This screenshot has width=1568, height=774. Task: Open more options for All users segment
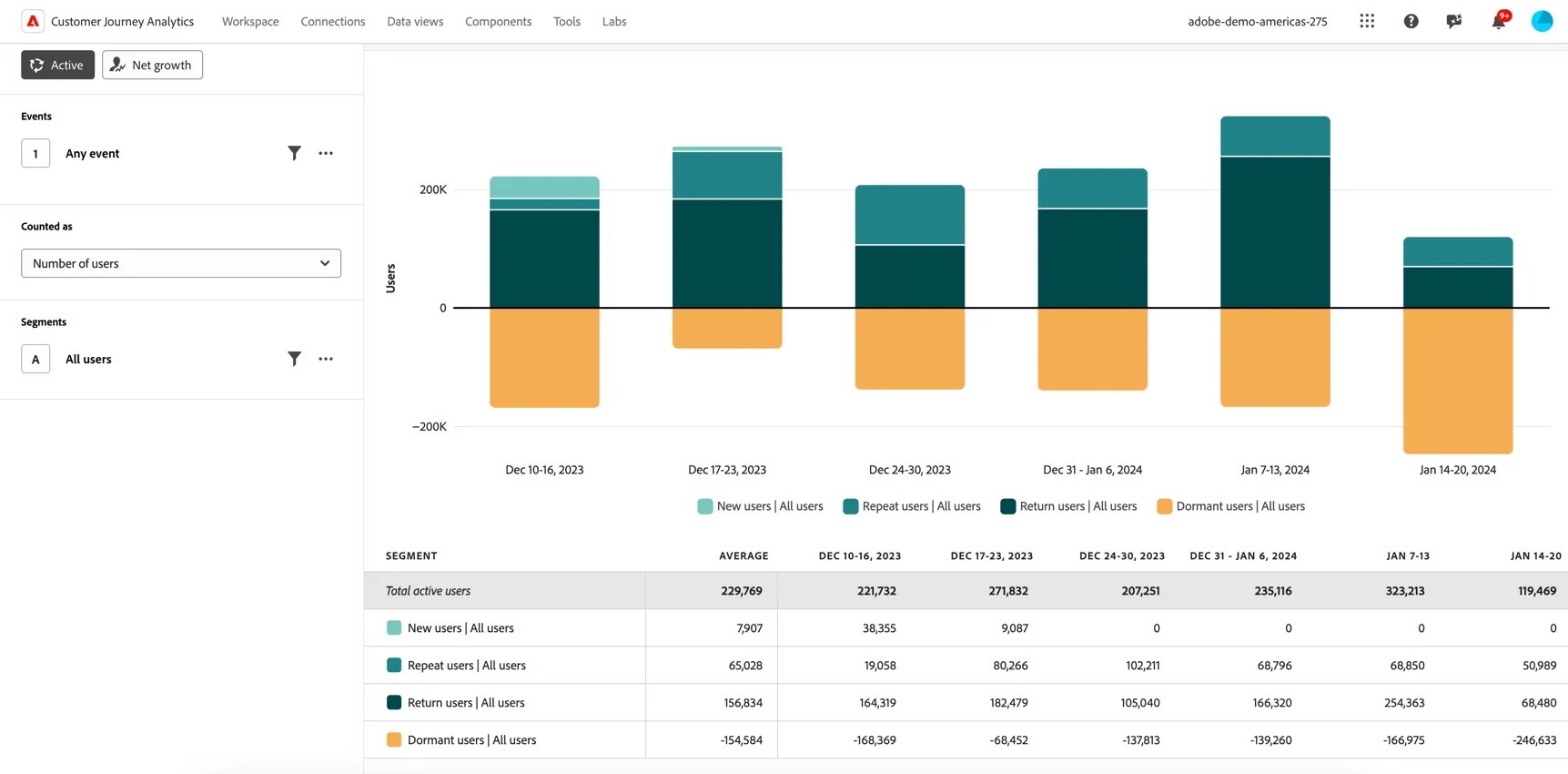(326, 359)
